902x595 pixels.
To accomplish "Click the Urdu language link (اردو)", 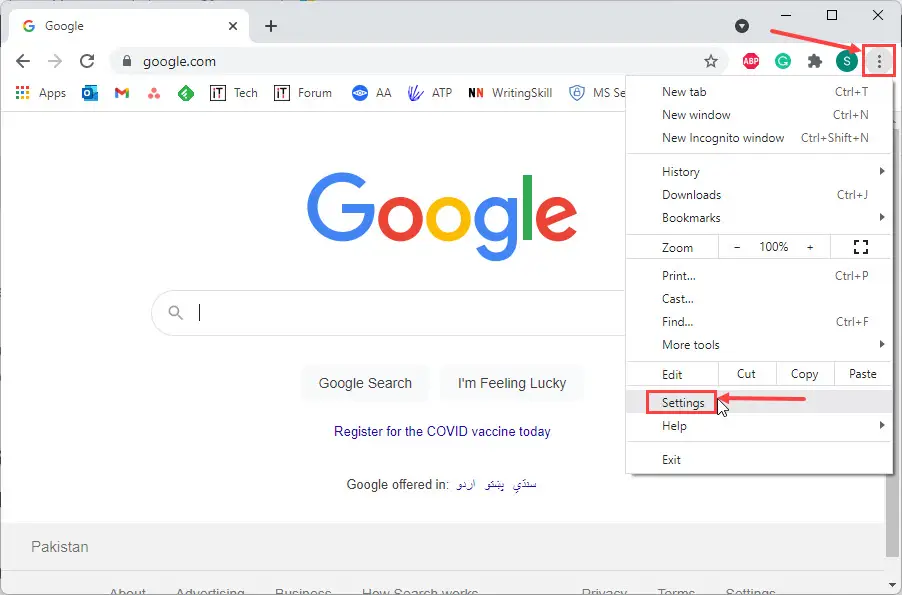I will pyautogui.click(x=466, y=485).
